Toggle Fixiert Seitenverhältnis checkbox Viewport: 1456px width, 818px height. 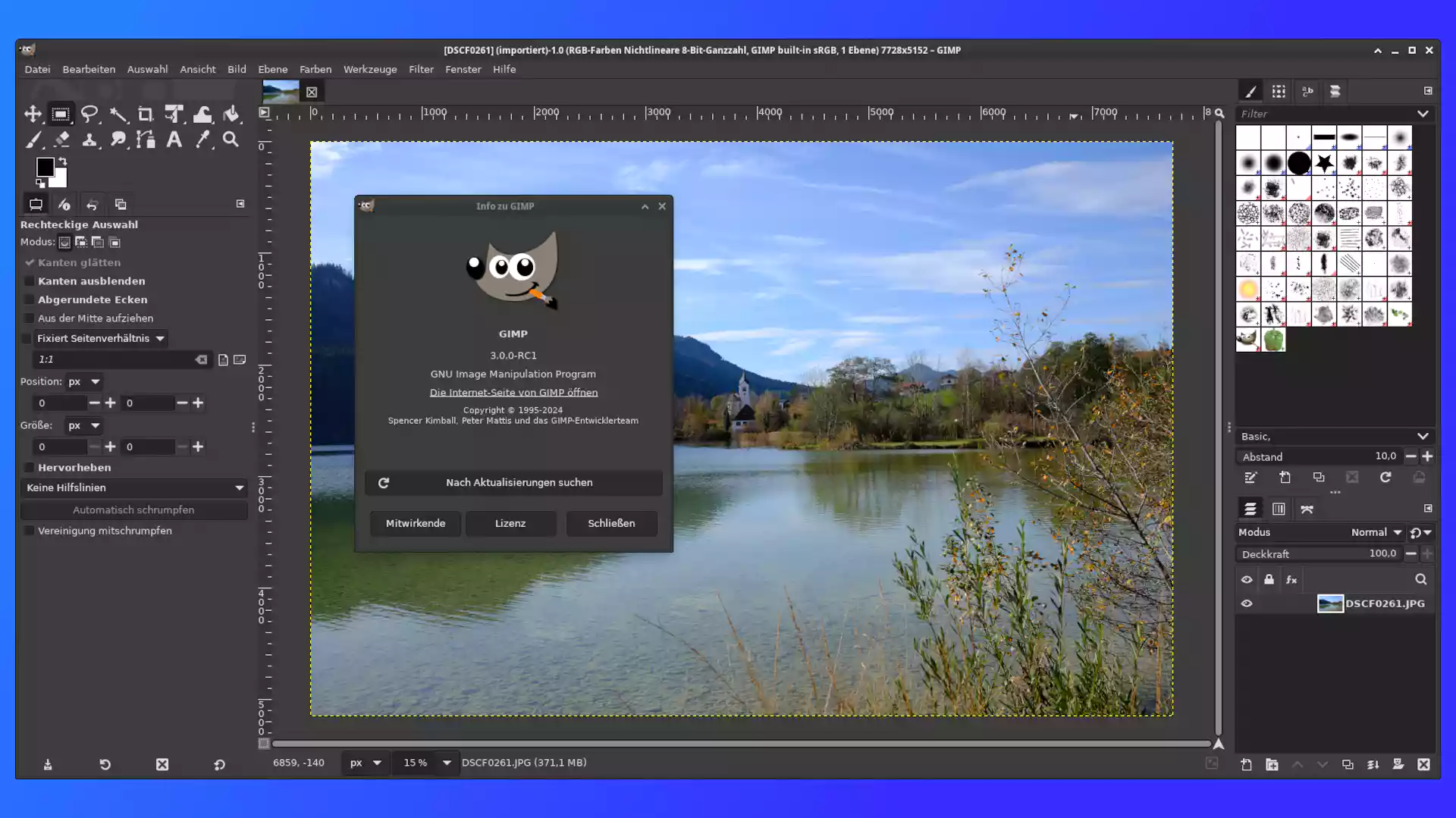[27, 338]
